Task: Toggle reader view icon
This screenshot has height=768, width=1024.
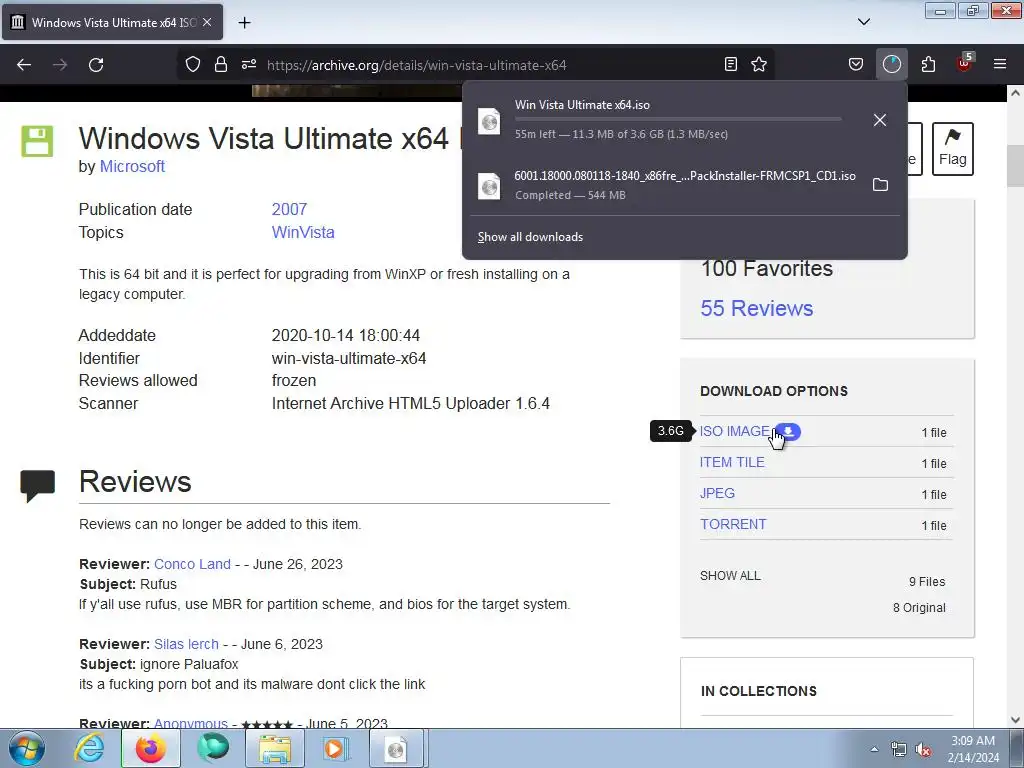Action: [x=731, y=64]
